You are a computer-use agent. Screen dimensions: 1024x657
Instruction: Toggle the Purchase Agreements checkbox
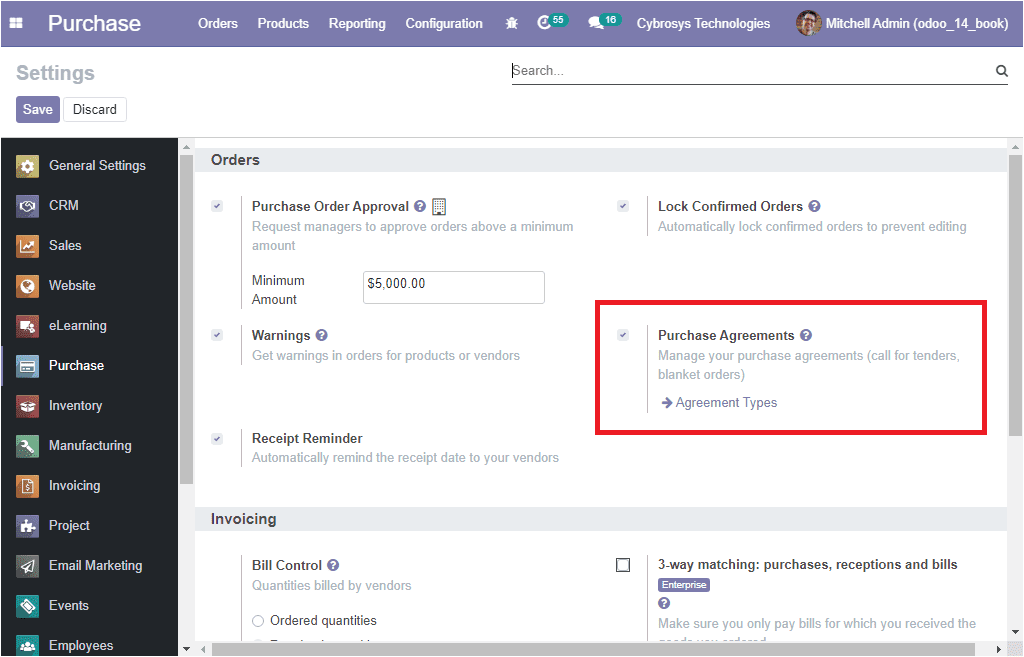[623, 335]
